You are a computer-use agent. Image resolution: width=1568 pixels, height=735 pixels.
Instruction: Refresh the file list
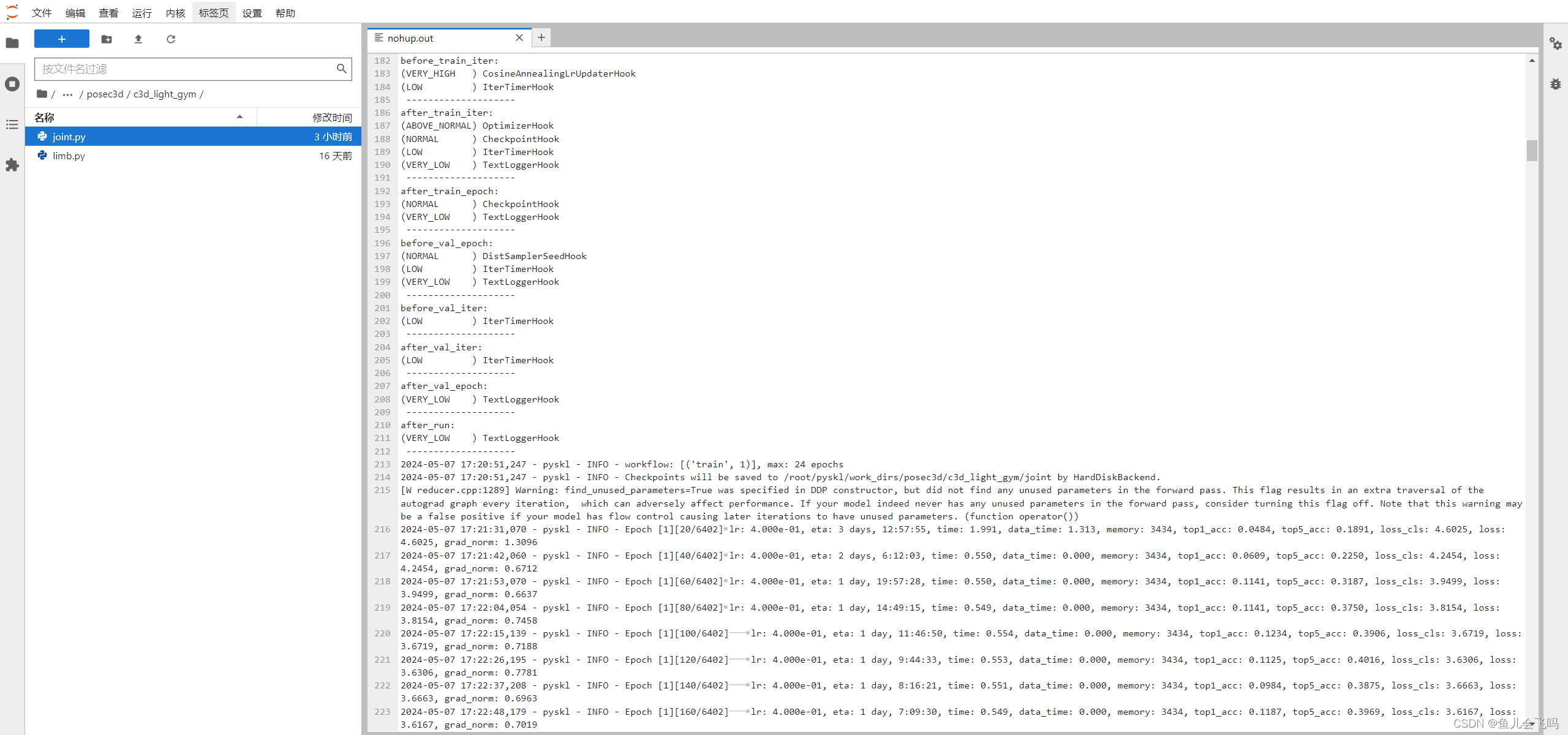tap(171, 39)
